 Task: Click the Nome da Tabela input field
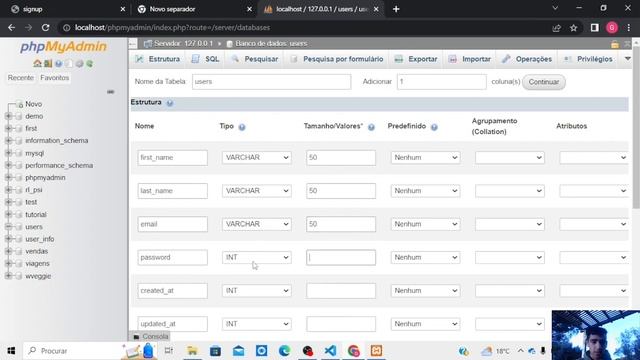(x=271, y=82)
